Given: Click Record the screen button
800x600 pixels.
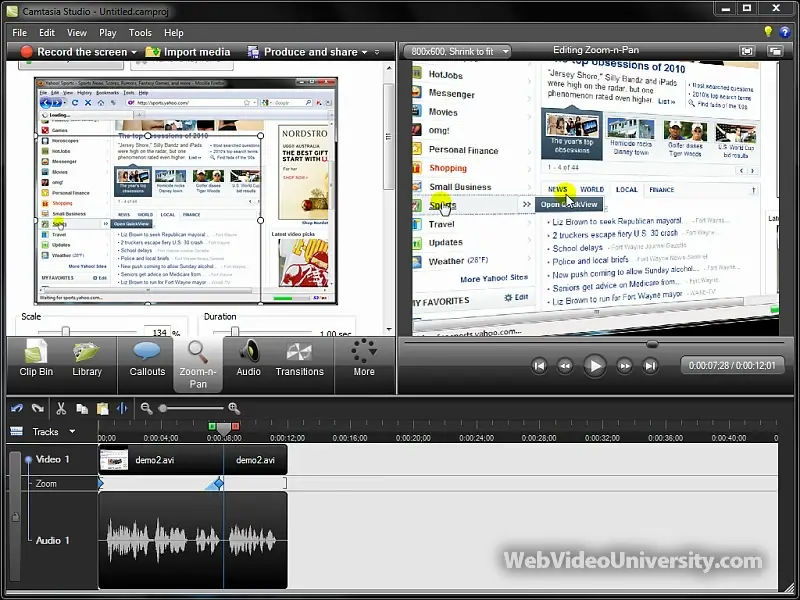Looking at the screenshot, I should pos(74,52).
